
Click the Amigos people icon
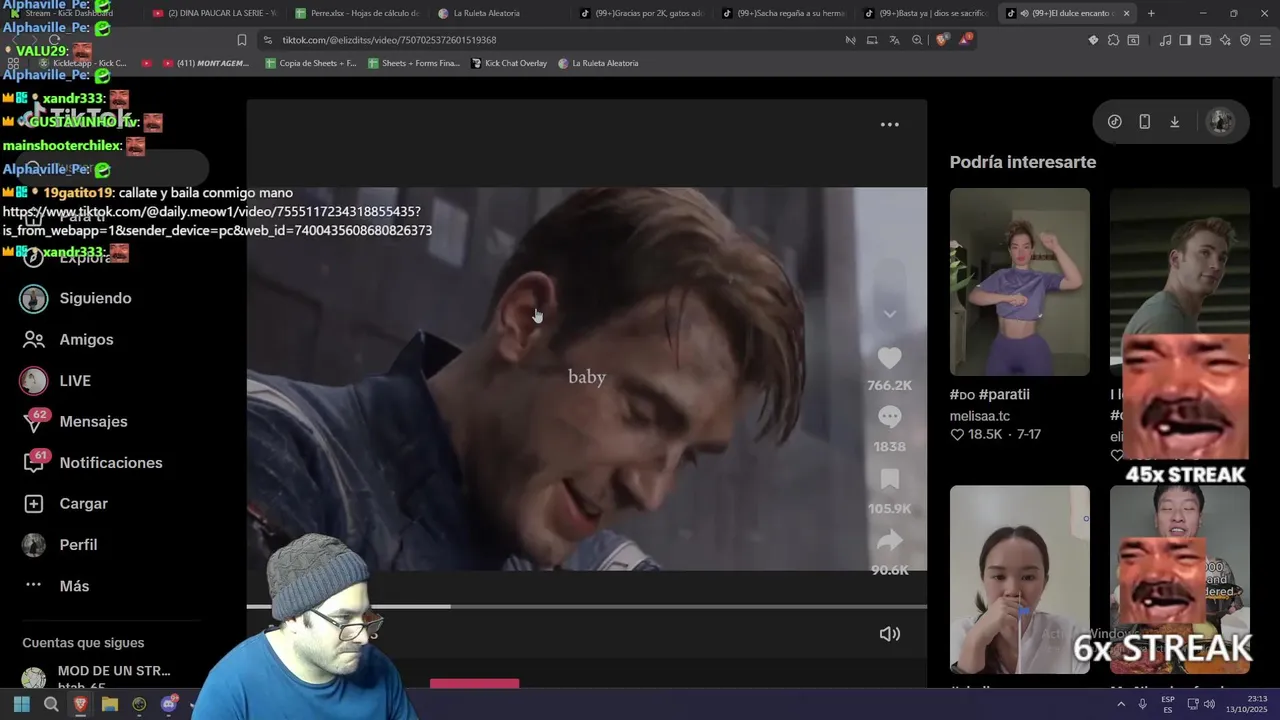pyautogui.click(x=34, y=340)
